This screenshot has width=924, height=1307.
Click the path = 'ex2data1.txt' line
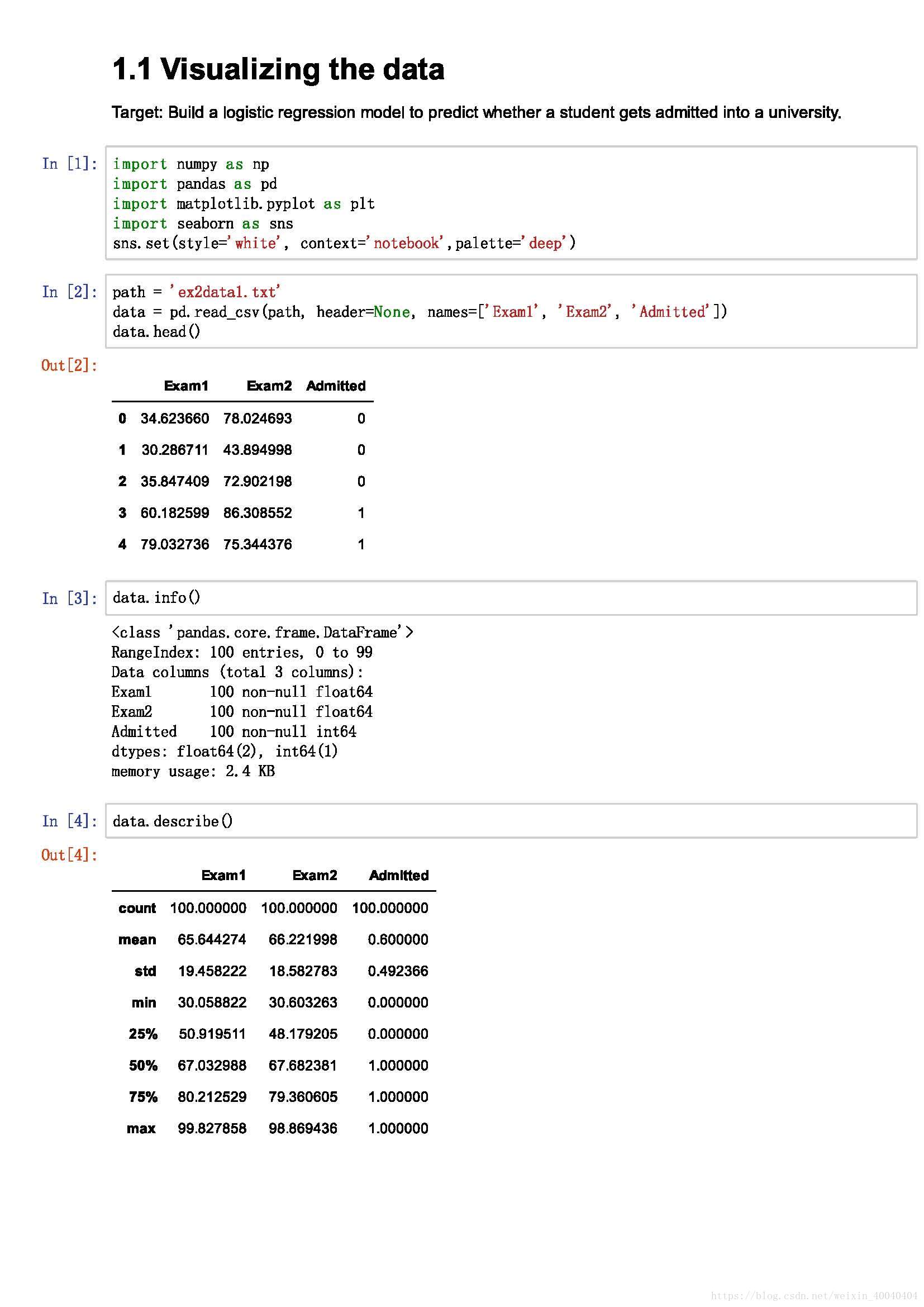(196, 292)
